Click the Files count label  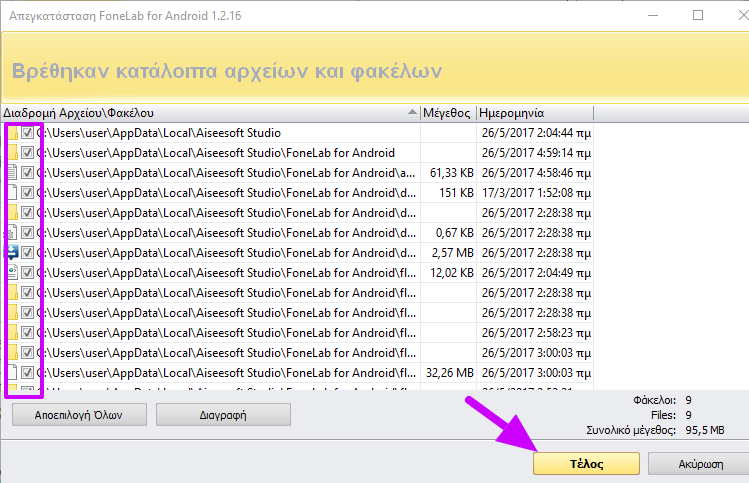pyautogui.click(x=663, y=415)
